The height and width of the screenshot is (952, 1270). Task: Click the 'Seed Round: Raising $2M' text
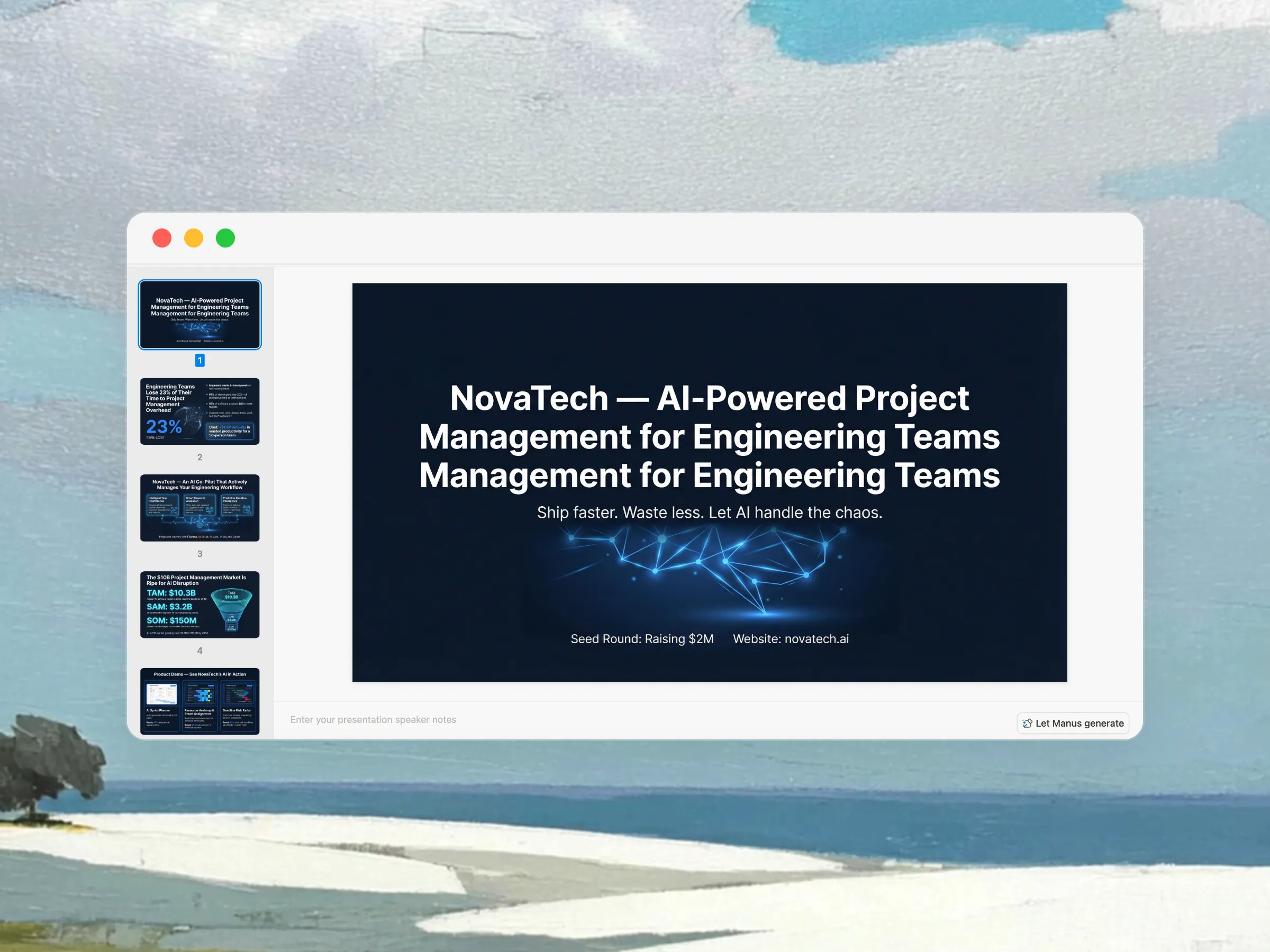coord(641,639)
